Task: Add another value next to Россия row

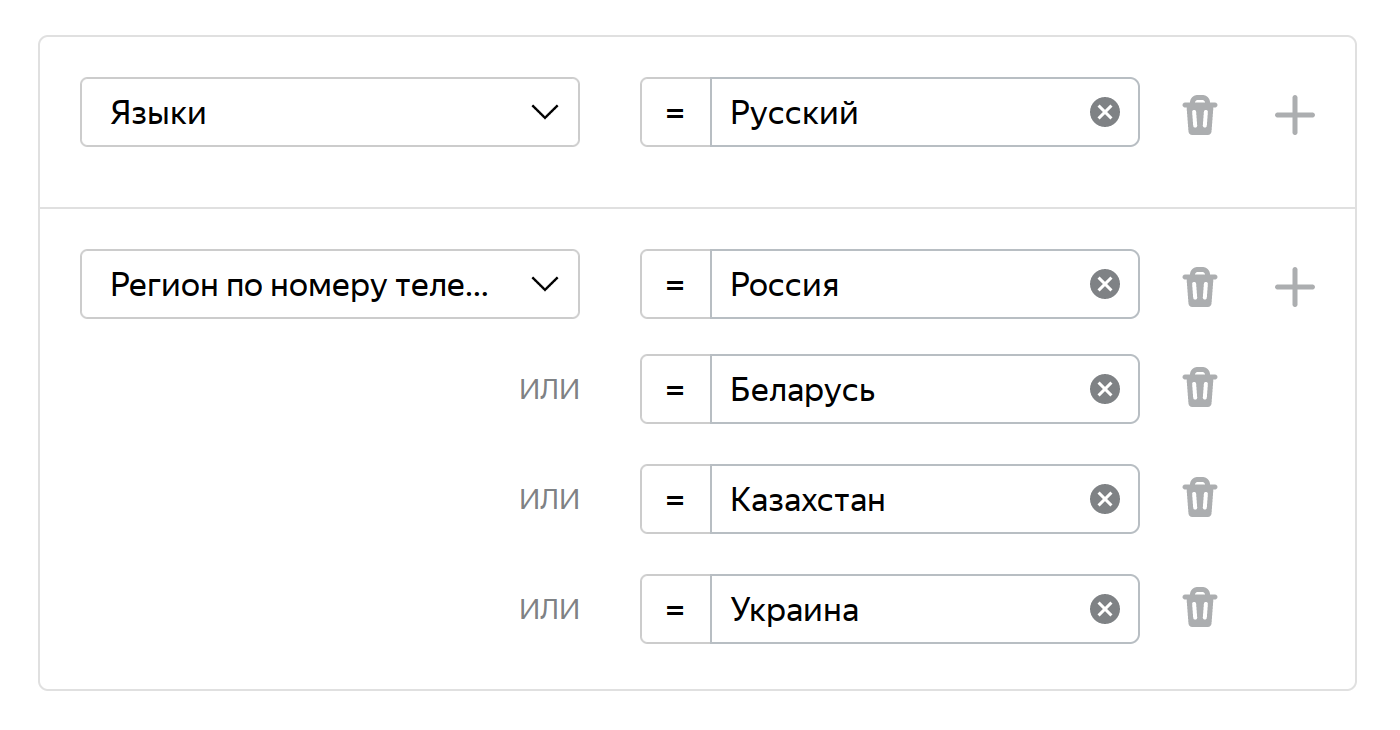Action: [x=1294, y=287]
